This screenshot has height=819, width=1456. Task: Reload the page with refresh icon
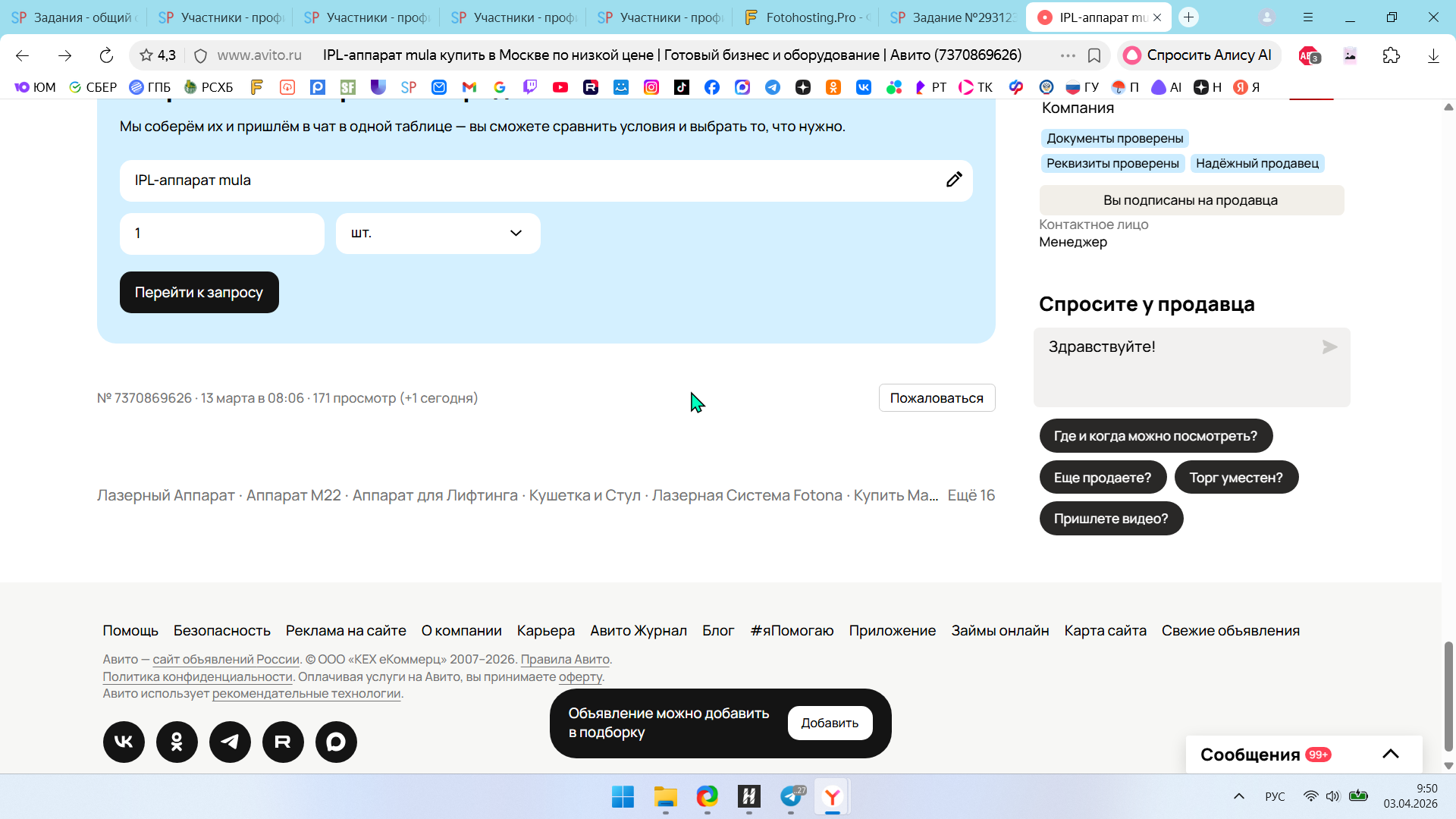tap(106, 55)
